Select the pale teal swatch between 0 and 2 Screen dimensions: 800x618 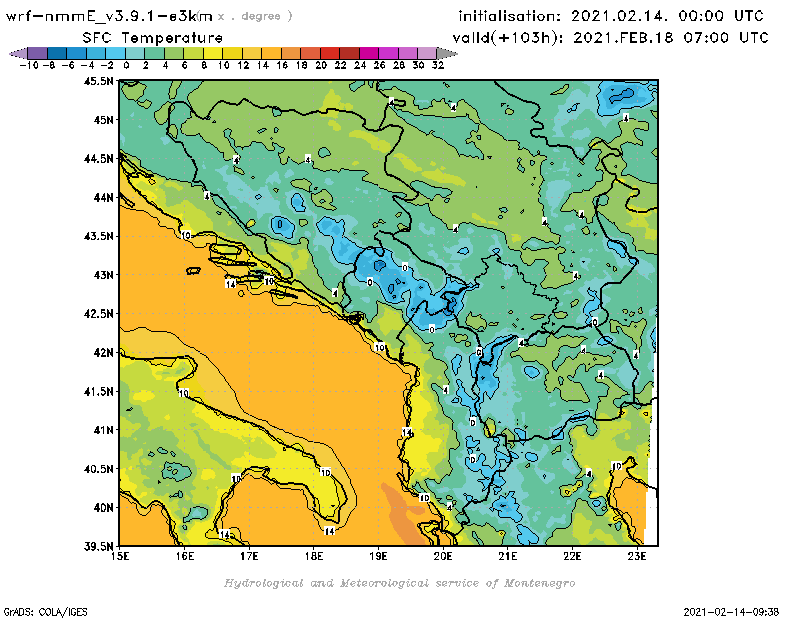[x=135, y=53]
